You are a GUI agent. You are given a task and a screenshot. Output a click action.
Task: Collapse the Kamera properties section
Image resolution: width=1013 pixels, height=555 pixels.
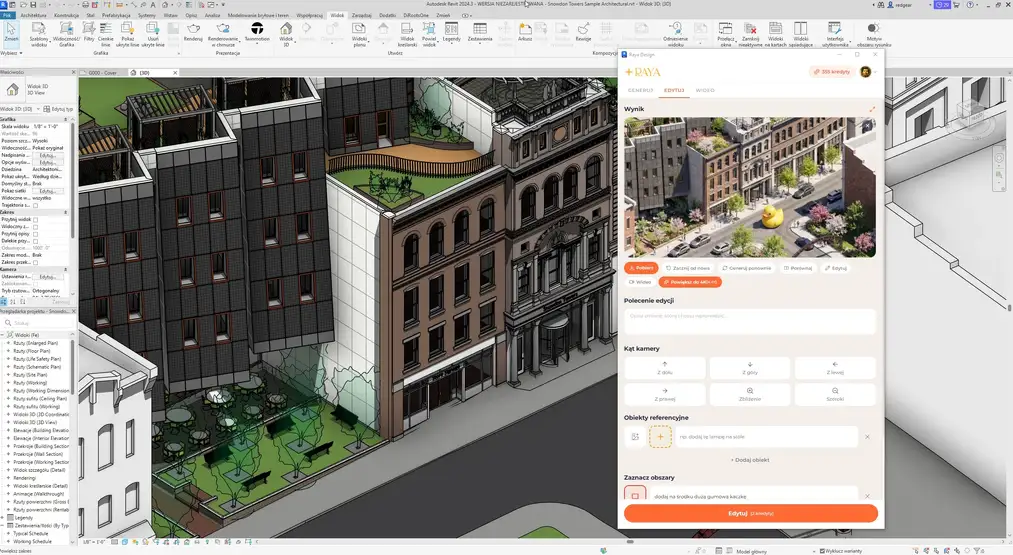65,269
